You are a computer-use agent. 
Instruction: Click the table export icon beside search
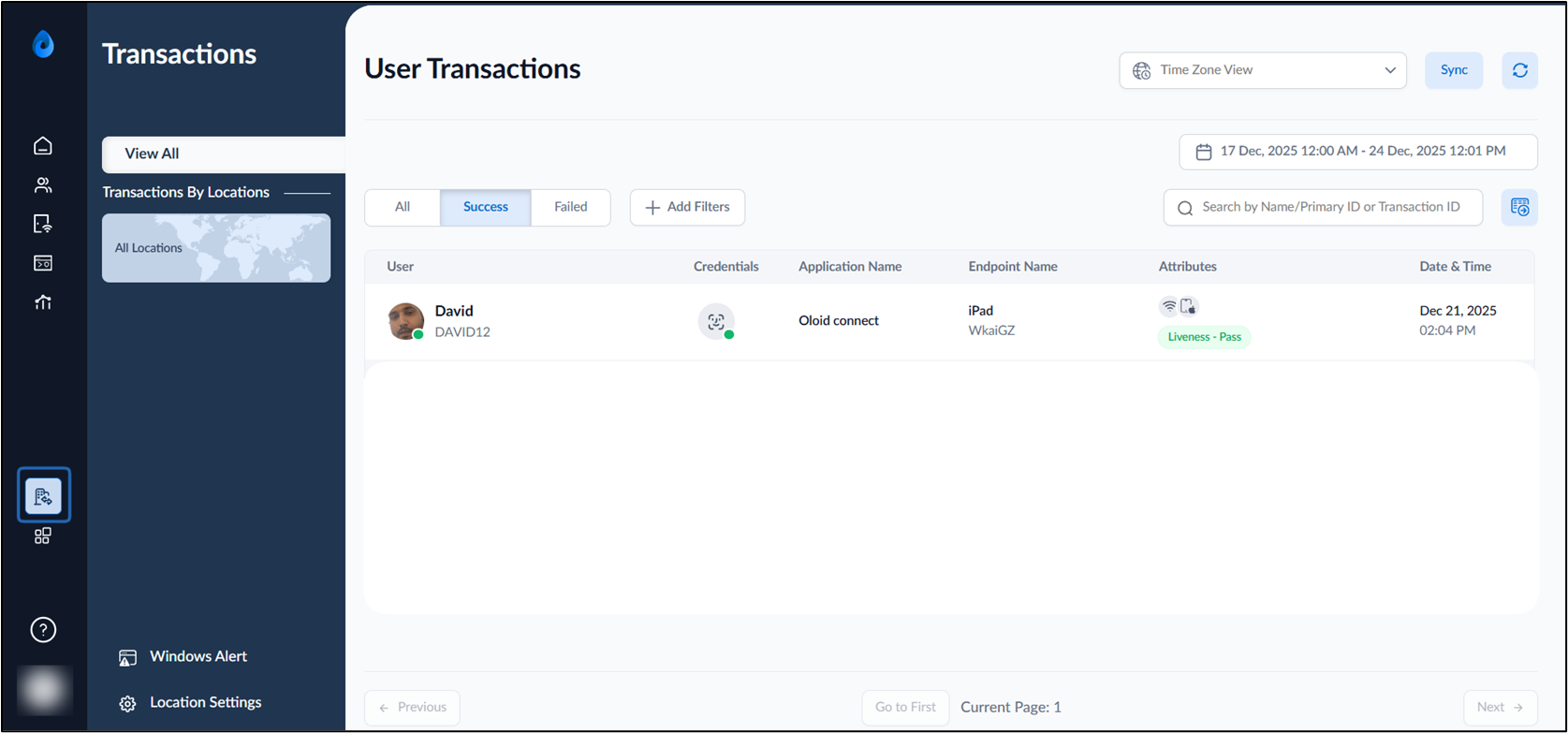(x=1519, y=207)
